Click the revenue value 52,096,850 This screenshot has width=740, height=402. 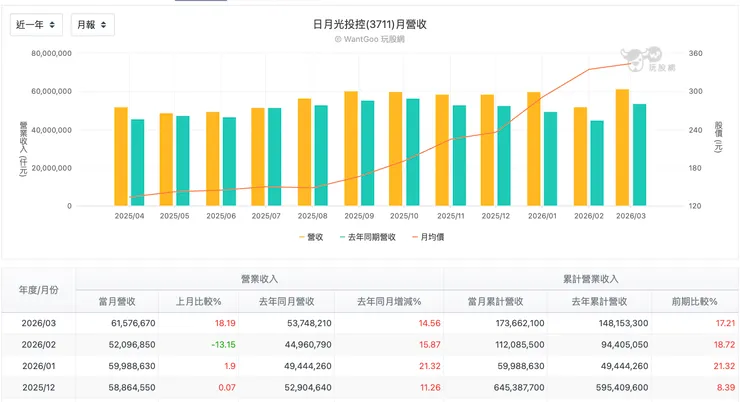(132, 344)
